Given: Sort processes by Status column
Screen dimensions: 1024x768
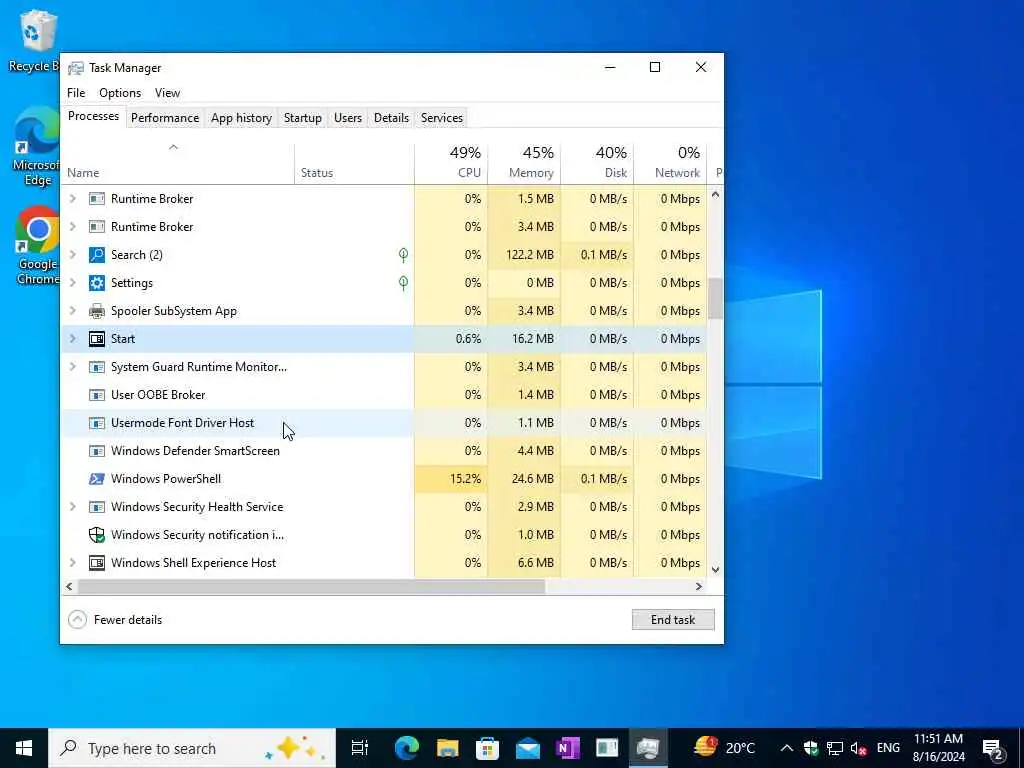Looking at the screenshot, I should (355, 162).
